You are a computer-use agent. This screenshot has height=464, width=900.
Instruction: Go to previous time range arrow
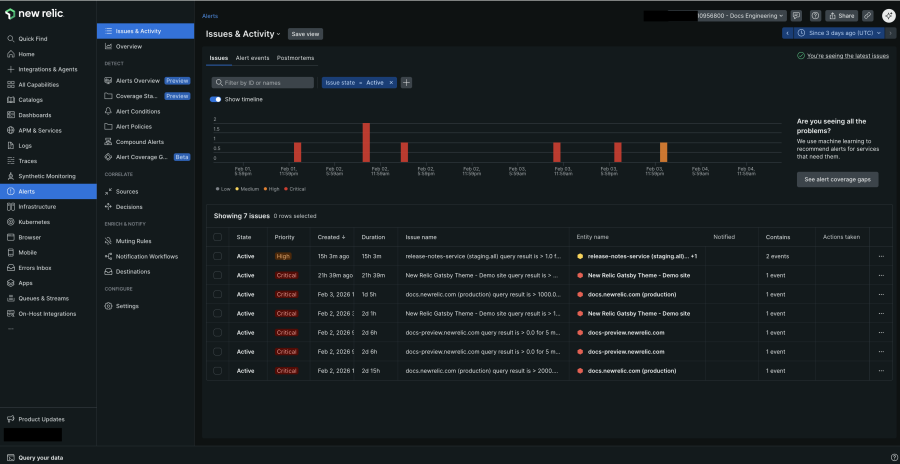(788, 33)
